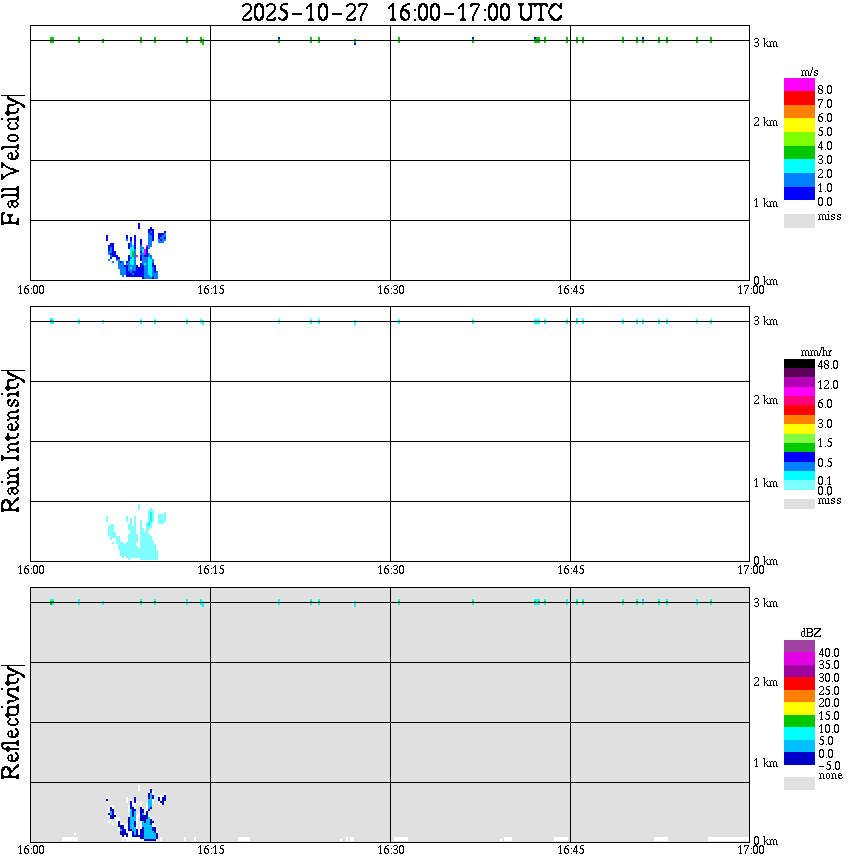Viewport: 850px width, 868px height.
Task: Click the '40.0' value in the dBZ legend
Action: tap(829, 653)
